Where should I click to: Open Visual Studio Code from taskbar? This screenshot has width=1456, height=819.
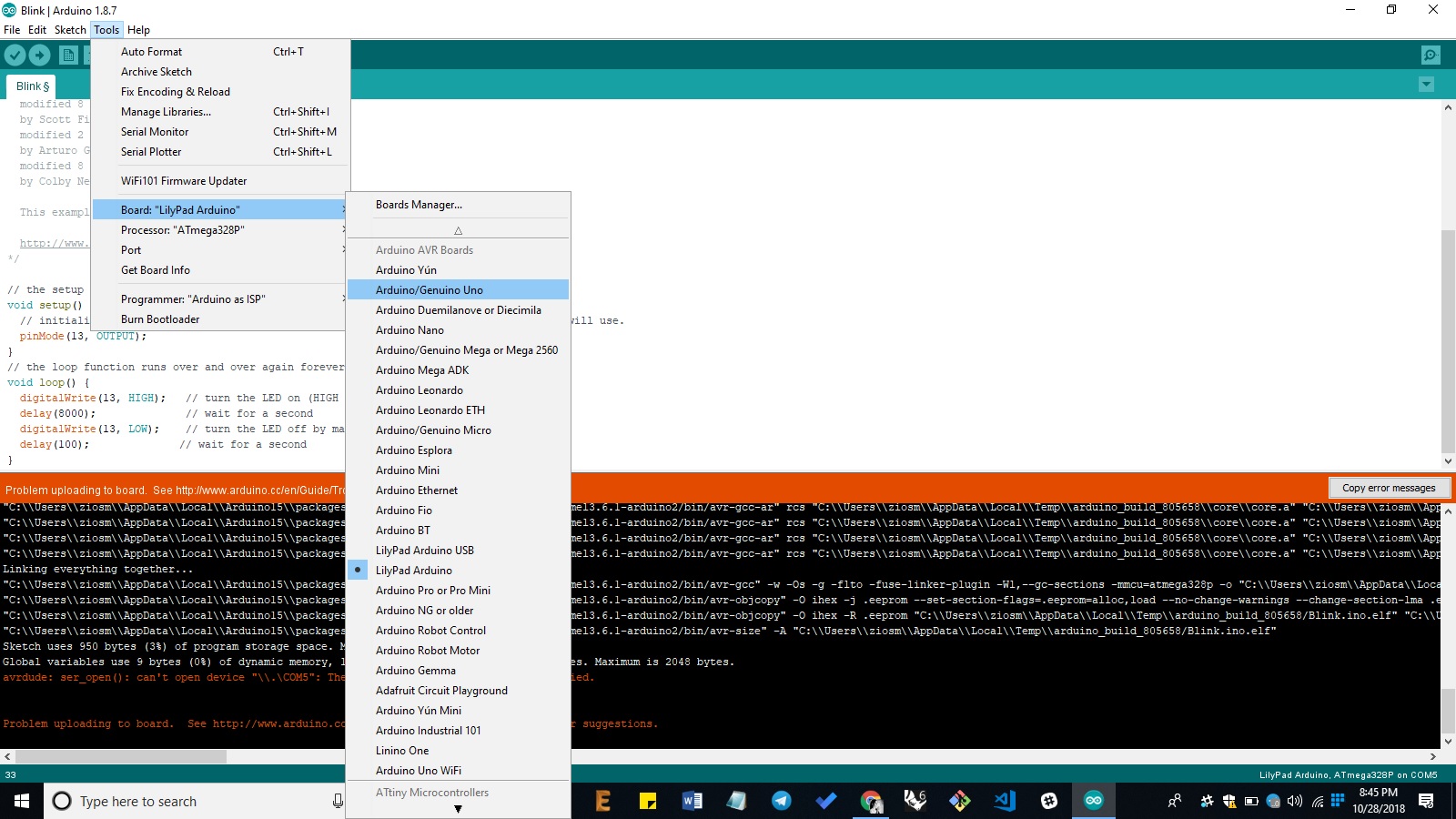(1005, 801)
